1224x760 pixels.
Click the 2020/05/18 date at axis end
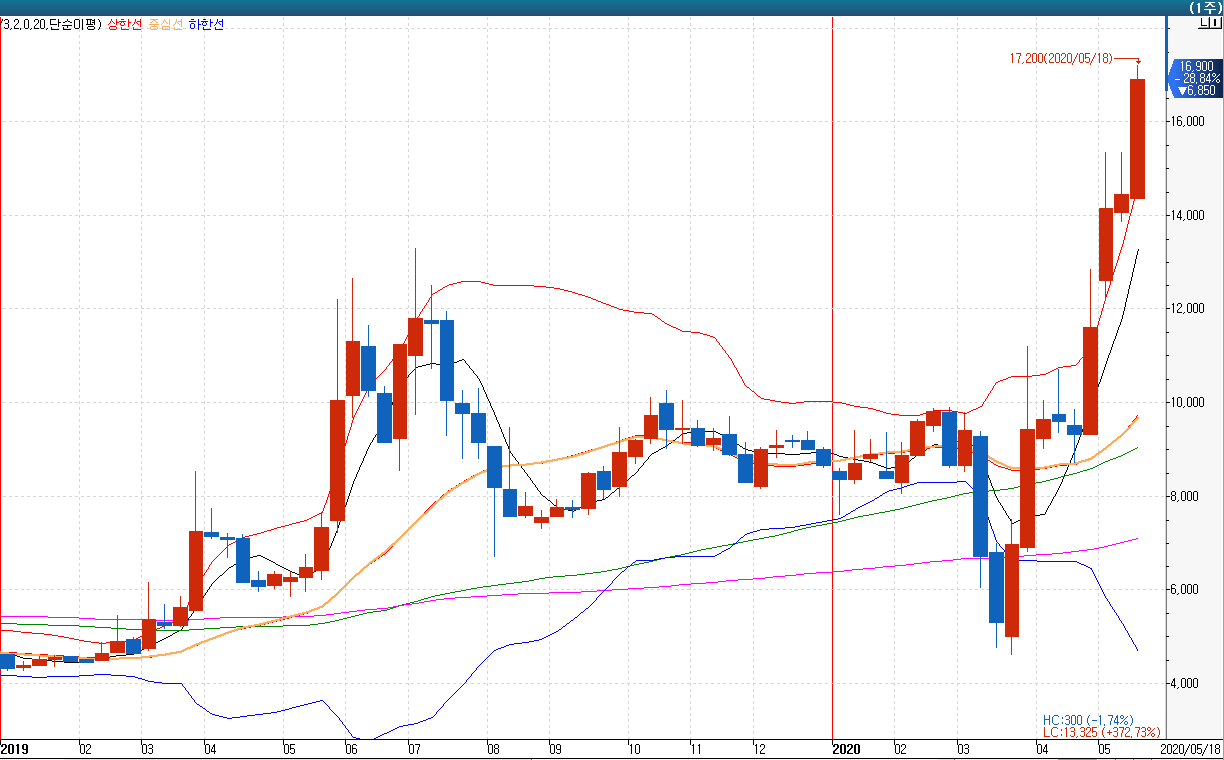pyautogui.click(x=1190, y=748)
